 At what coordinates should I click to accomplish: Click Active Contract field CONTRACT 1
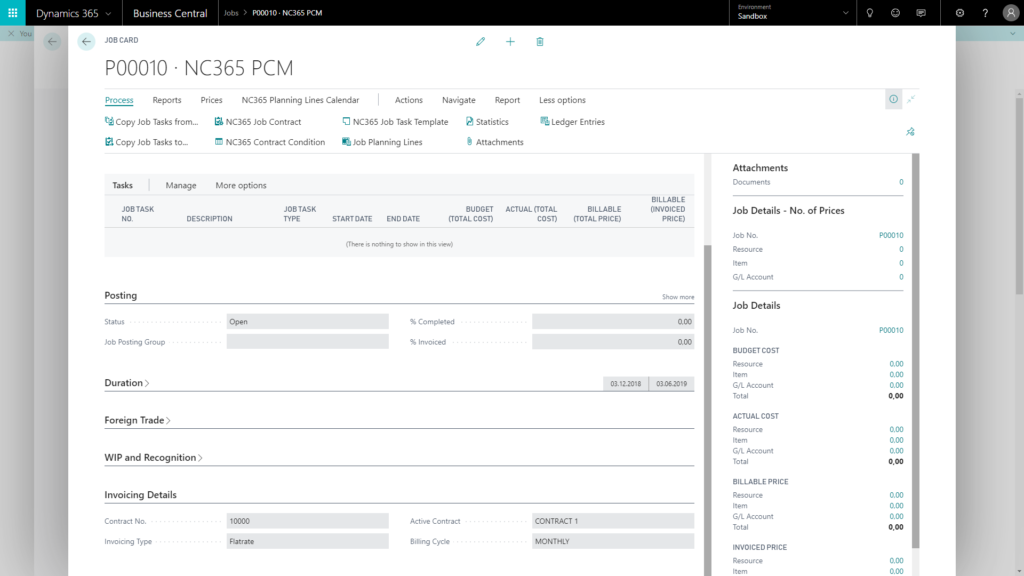click(613, 521)
